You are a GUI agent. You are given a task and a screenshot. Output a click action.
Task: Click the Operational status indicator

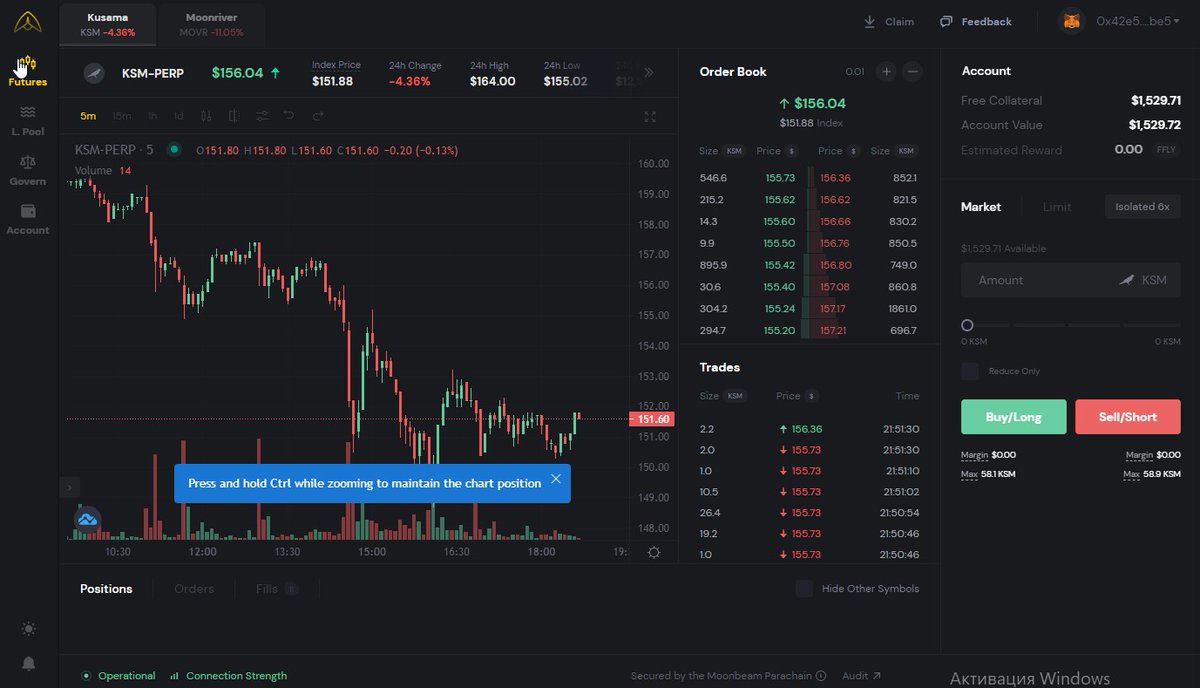pos(119,676)
